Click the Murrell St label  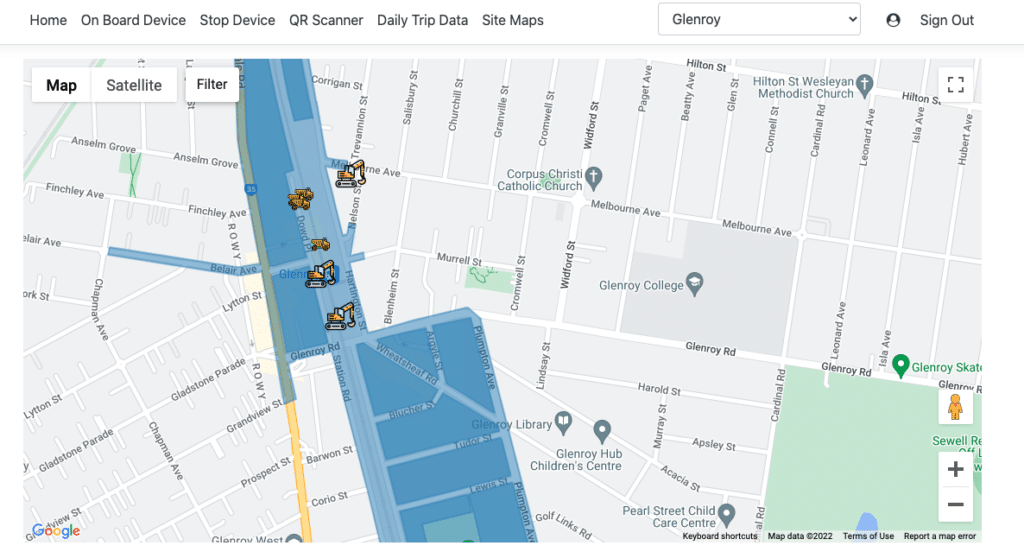coord(459,259)
